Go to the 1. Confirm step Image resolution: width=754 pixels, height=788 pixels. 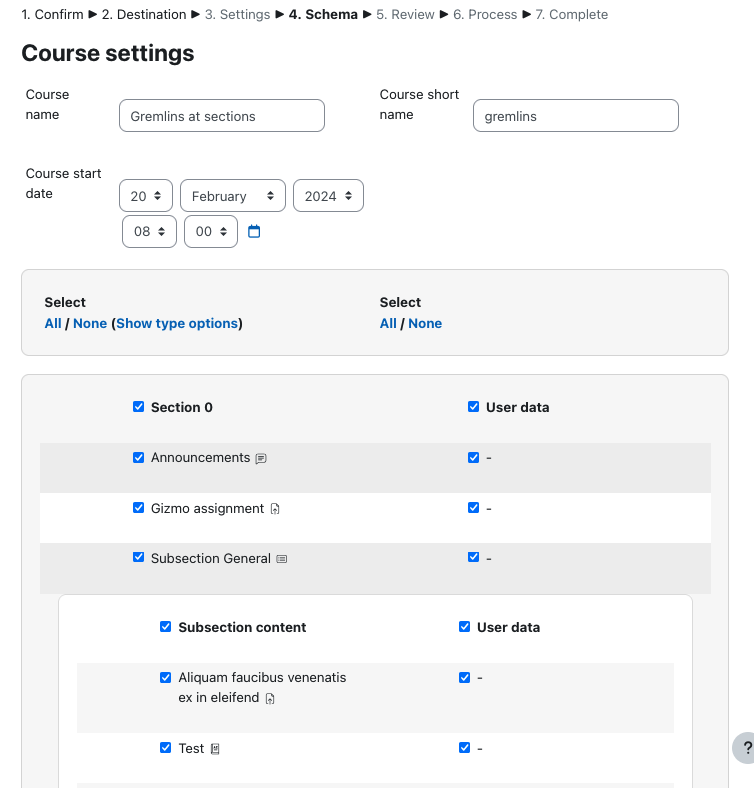pos(52,15)
